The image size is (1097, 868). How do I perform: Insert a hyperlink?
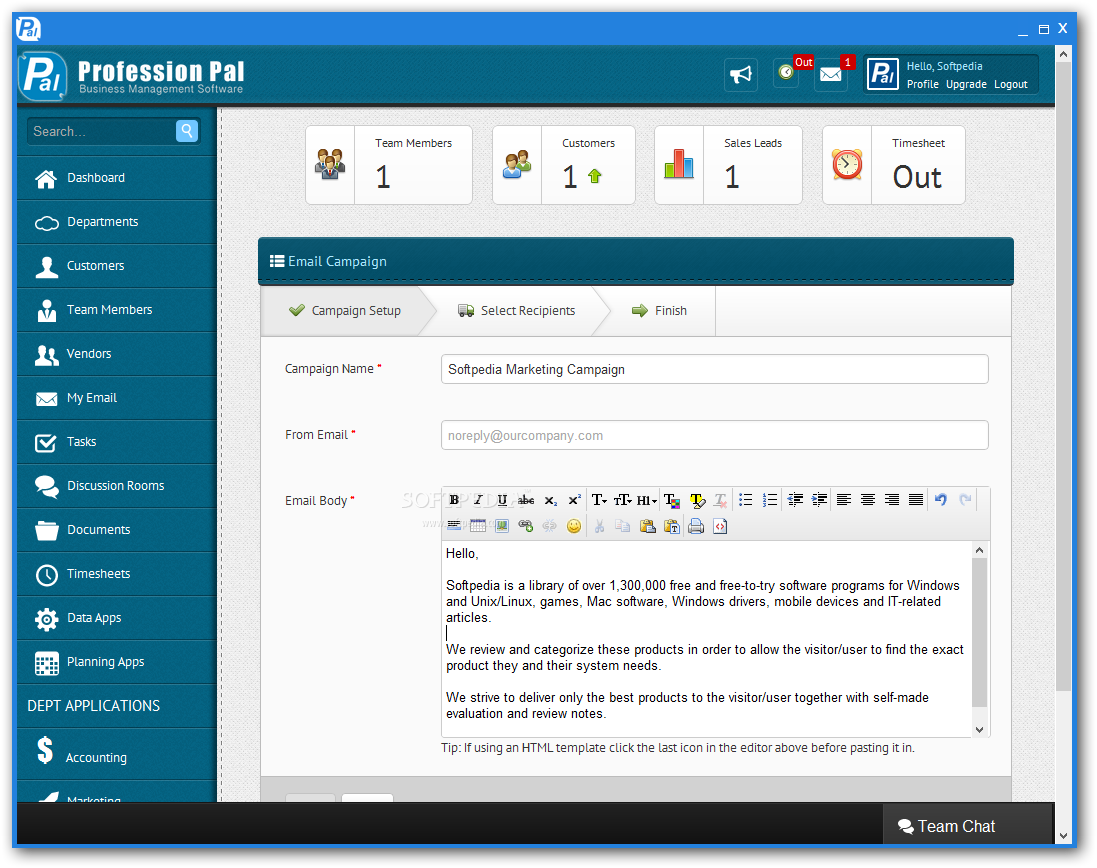coord(525,526)
